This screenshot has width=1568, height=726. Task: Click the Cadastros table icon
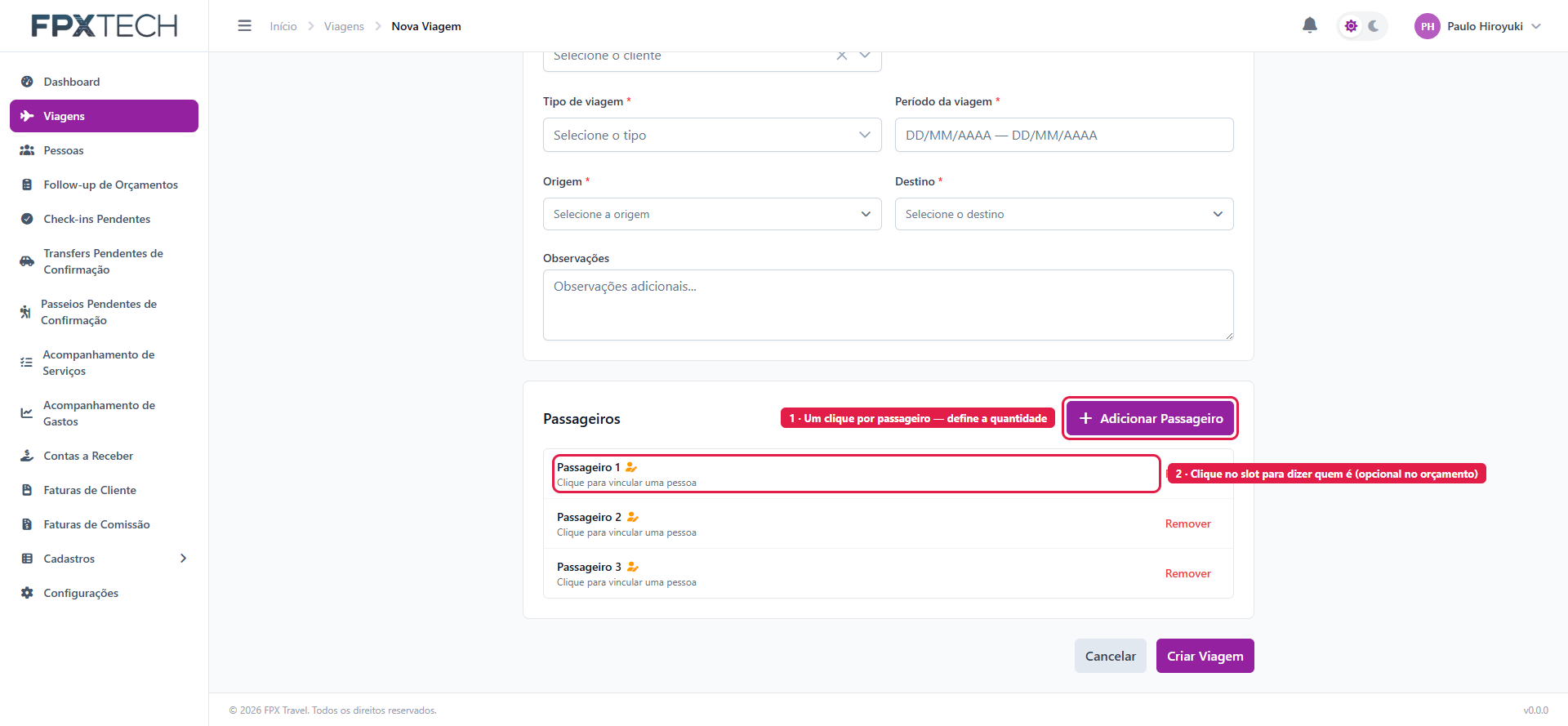[27, 559]
